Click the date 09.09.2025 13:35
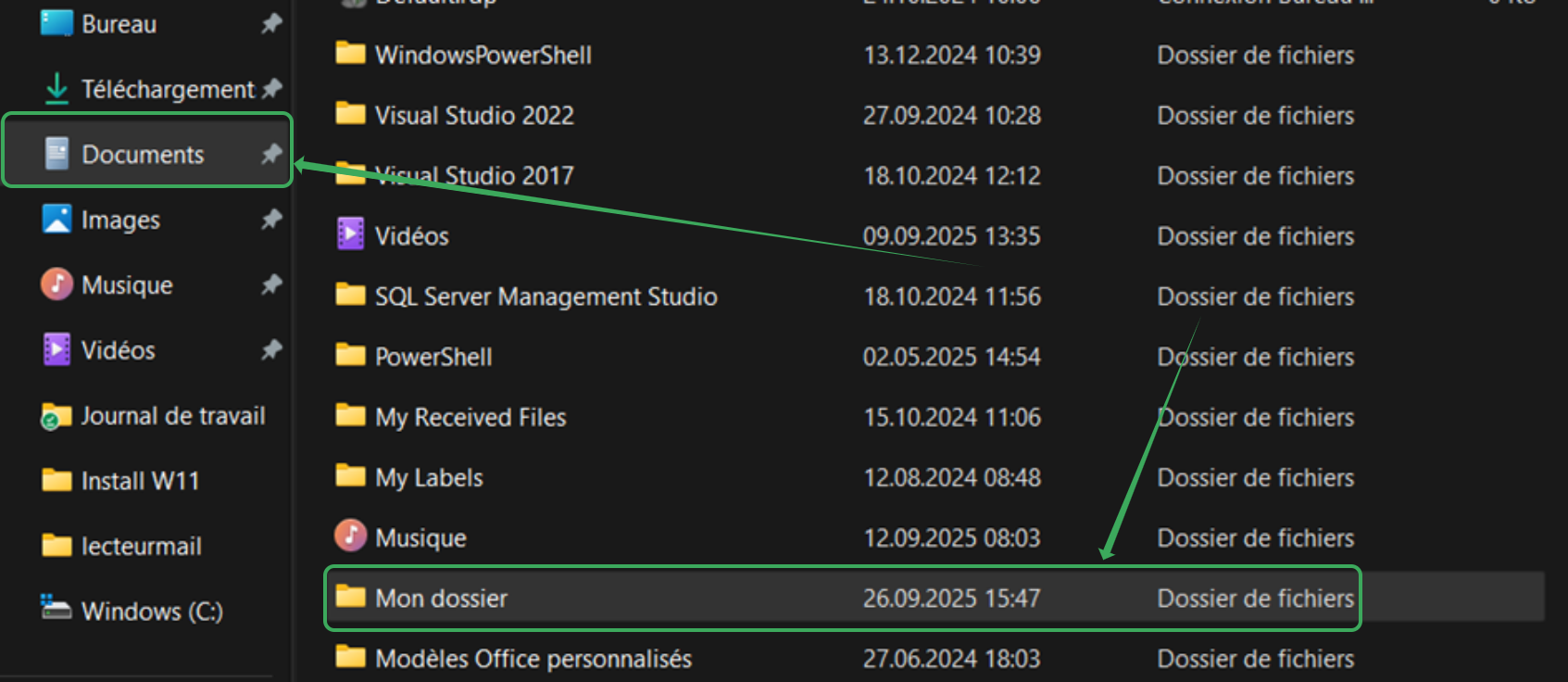The width and height of the screenshot is (1568, 682). pyautogui.click(x=952, y=235)
